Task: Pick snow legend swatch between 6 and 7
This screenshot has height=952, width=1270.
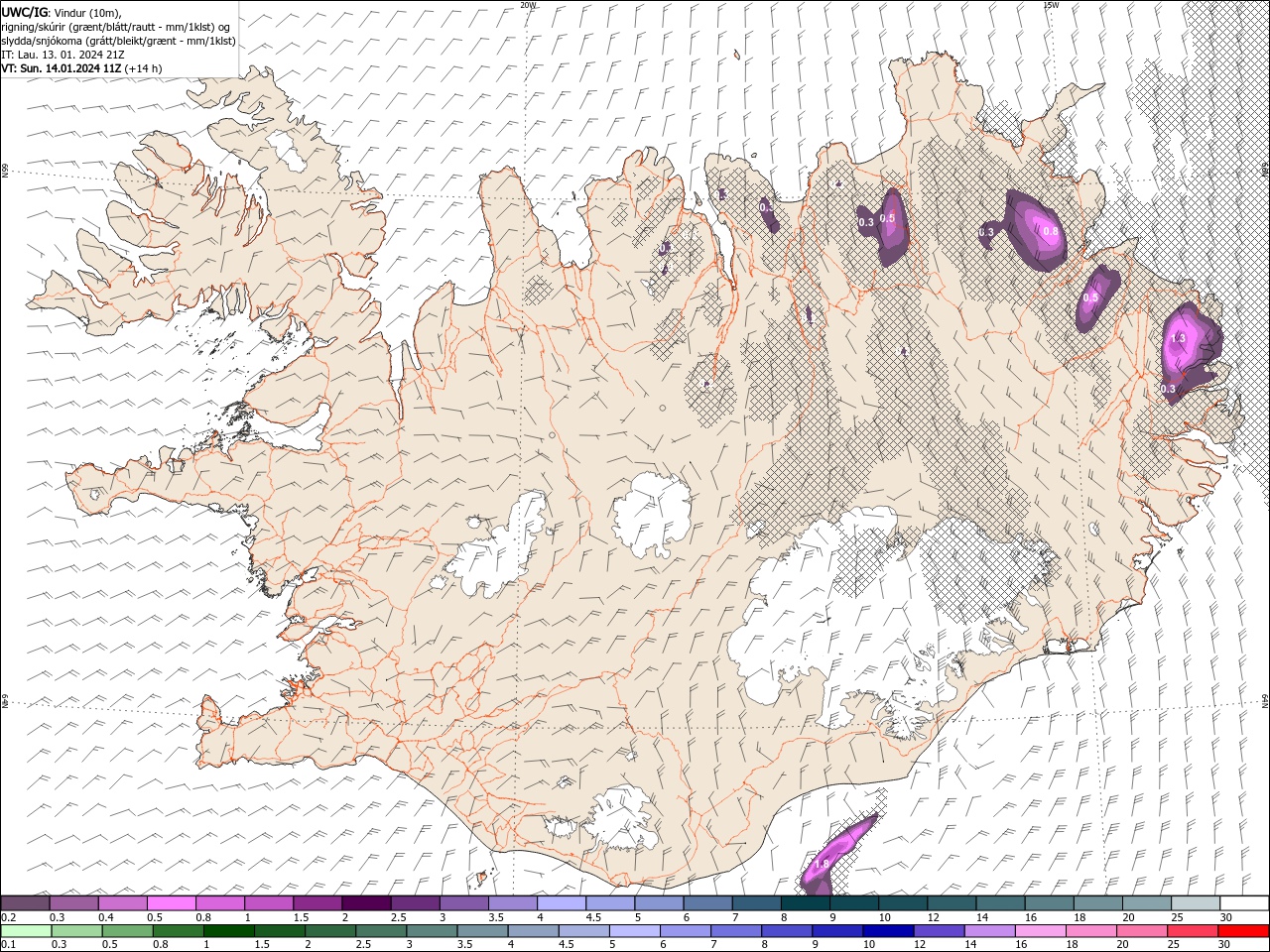Action: click(707, 902)
